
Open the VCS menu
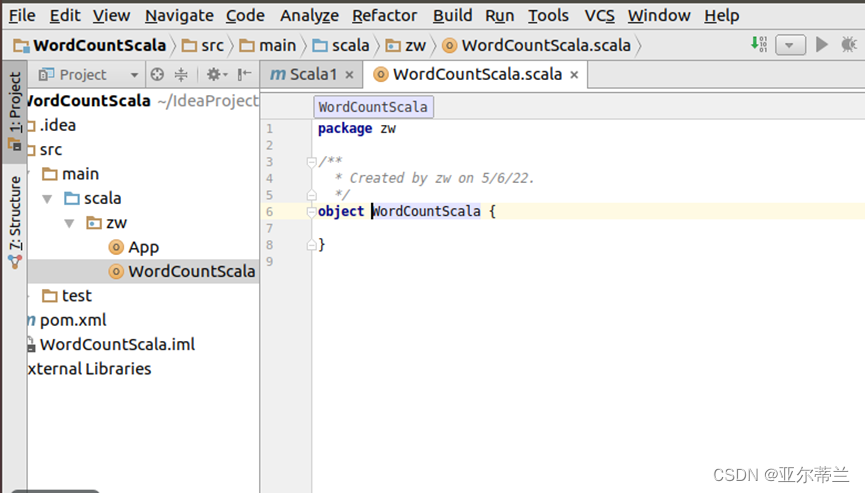pos(600,15)
